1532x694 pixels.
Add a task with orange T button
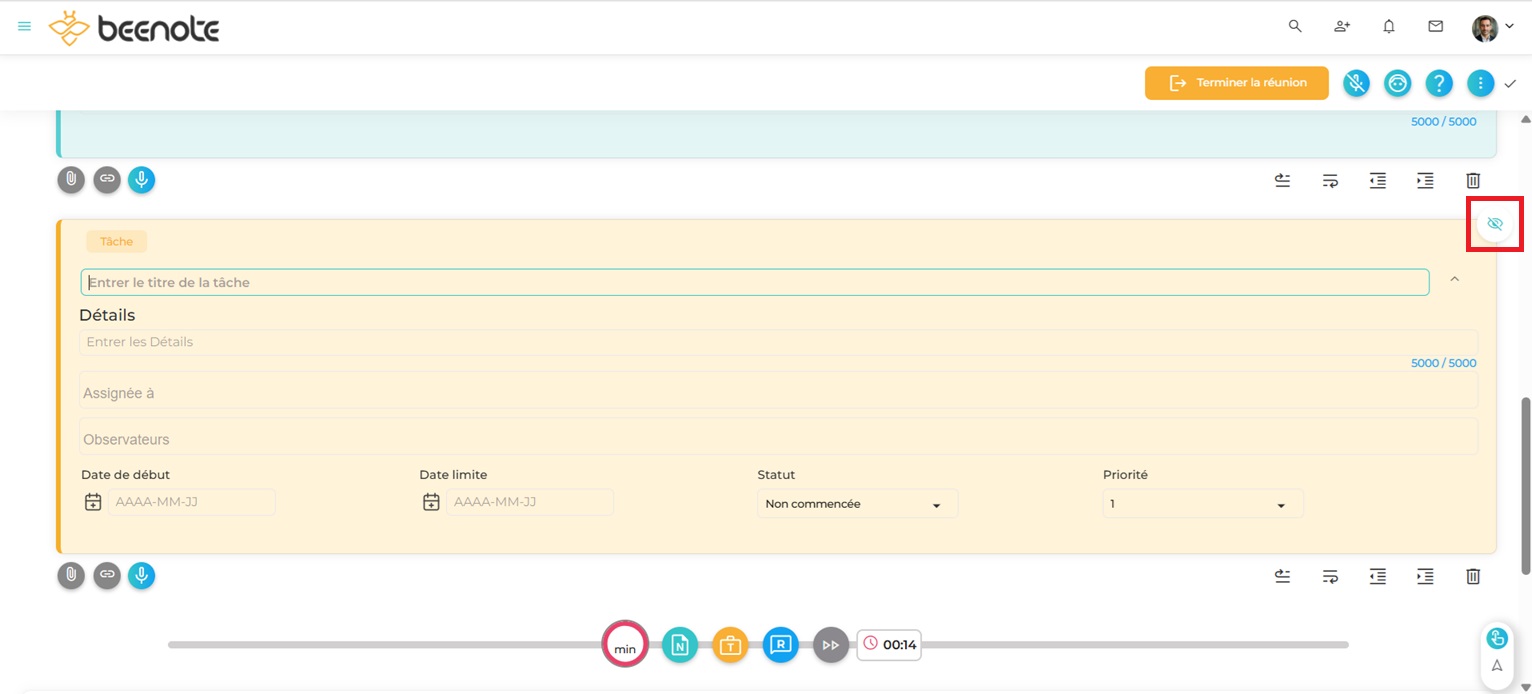(730, 645)
